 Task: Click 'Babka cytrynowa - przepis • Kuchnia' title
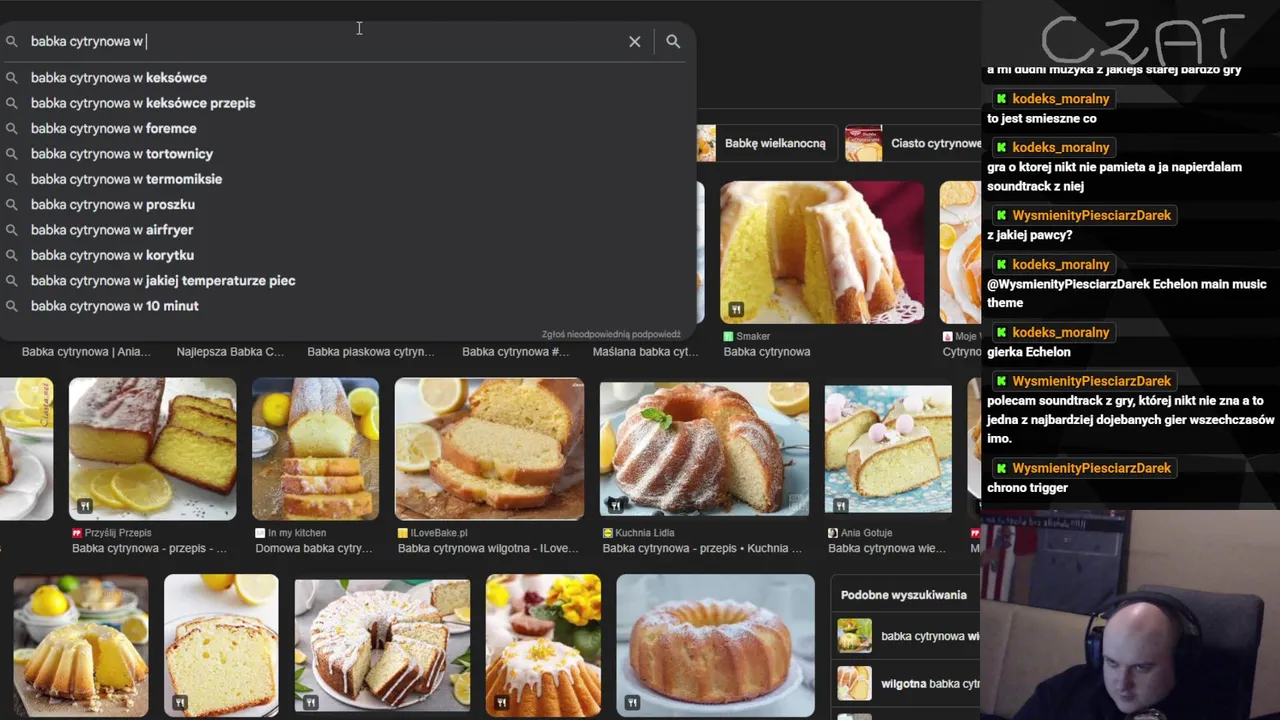tap(702, 549)
